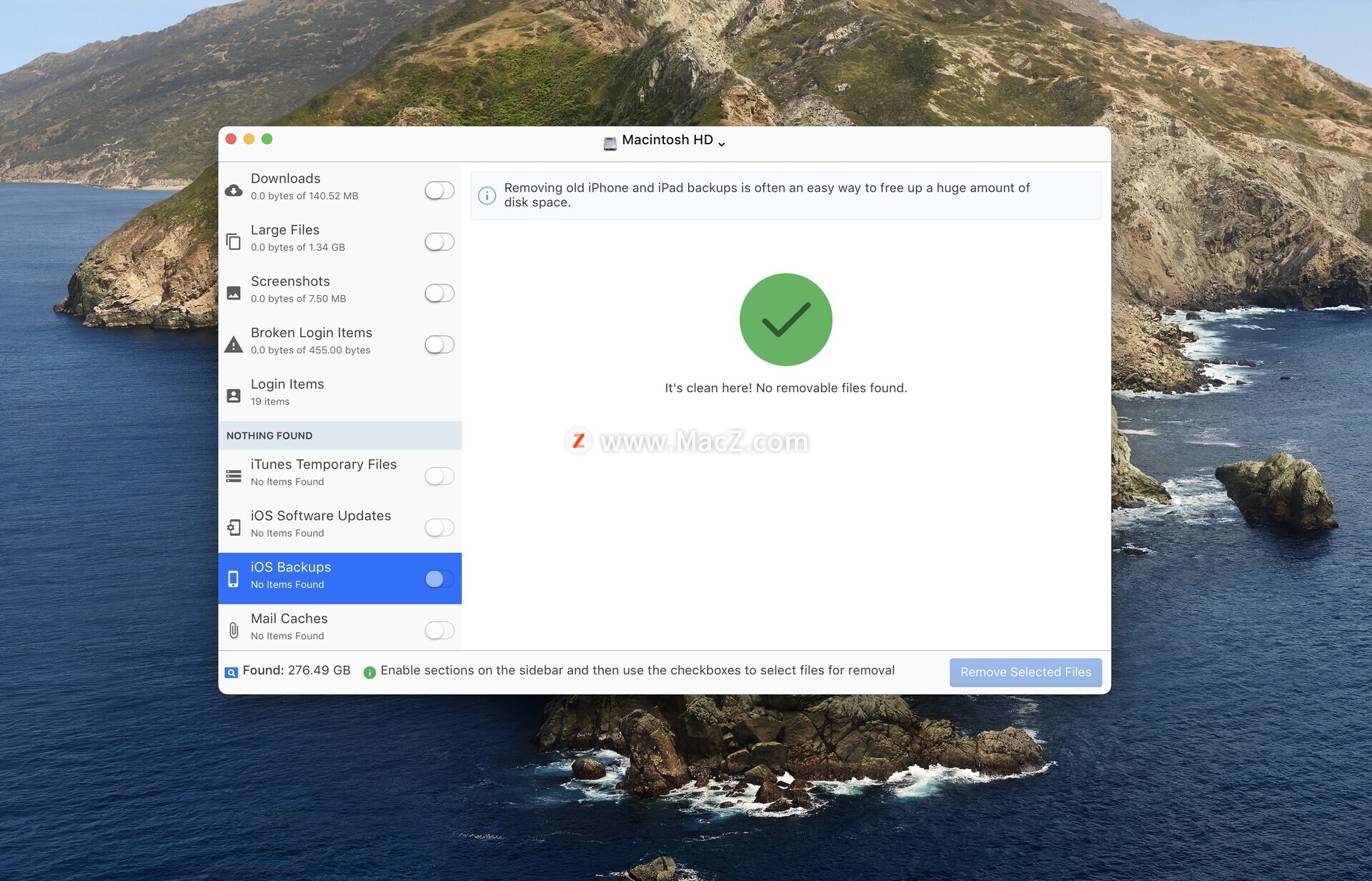
Task: Click the iOS Software Updates device icon
Action: click(x=234, y=527)
